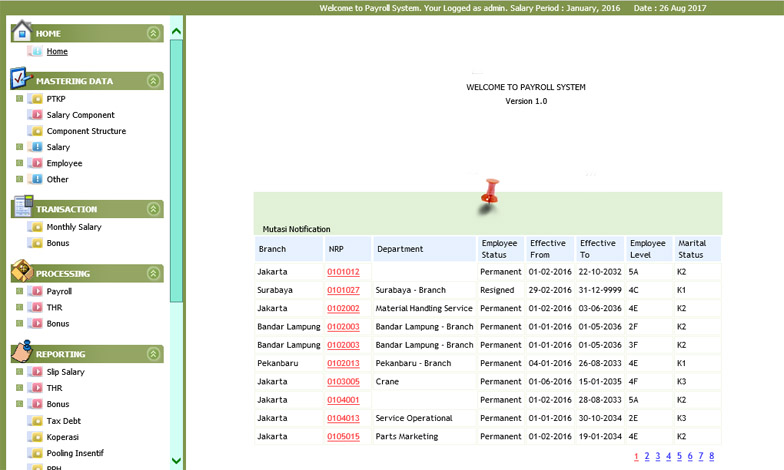Click the sidebar scrollbar down arrow
Viewport: 784px width, 470px height.
pyautogui.click(x=177, y=460)
